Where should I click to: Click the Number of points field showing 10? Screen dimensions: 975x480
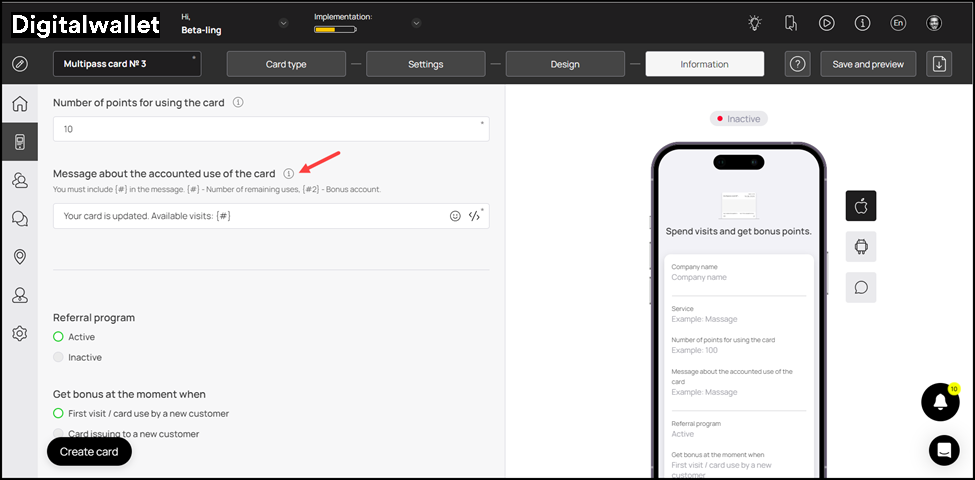click(271, 129)
